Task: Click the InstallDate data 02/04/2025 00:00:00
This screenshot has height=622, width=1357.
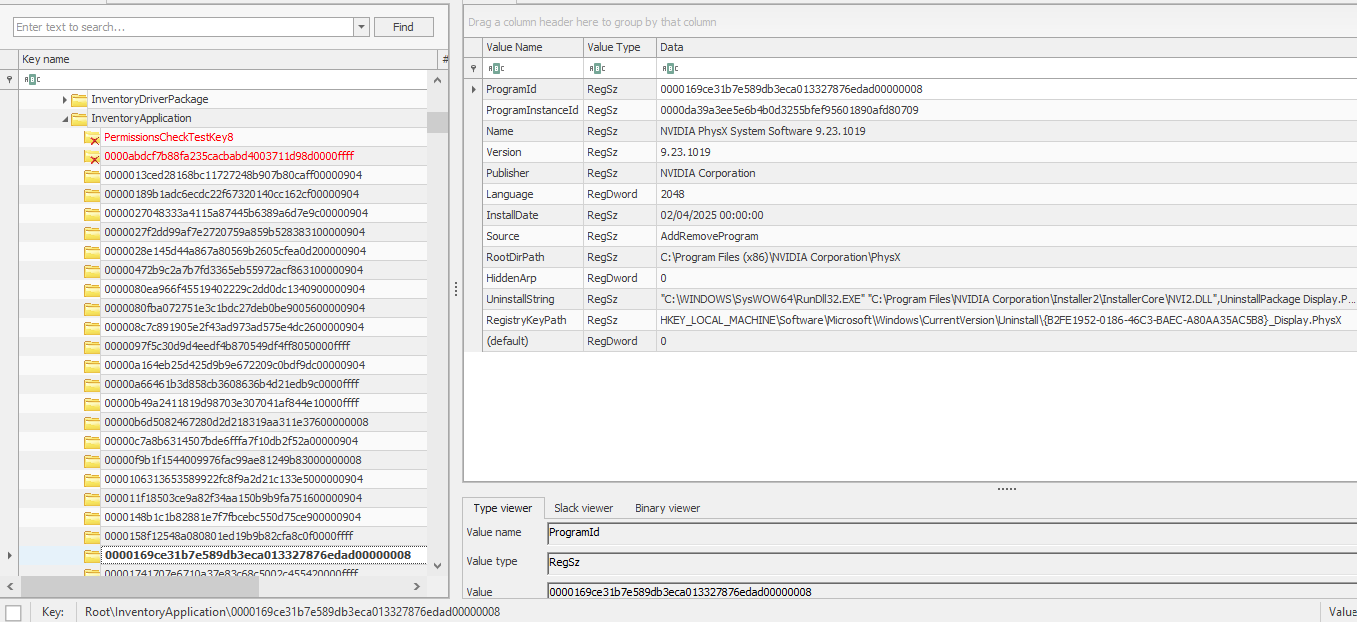Action: [712, 215]
